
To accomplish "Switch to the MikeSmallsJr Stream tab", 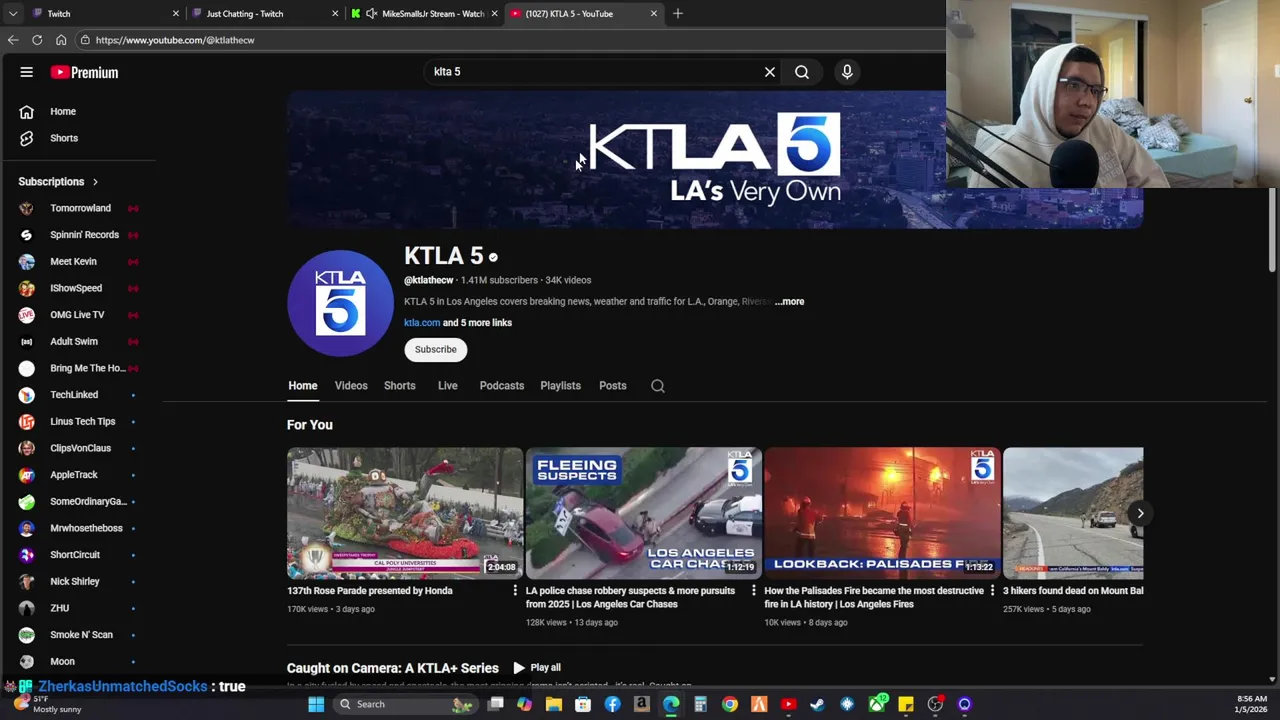I will click(424, 14).
